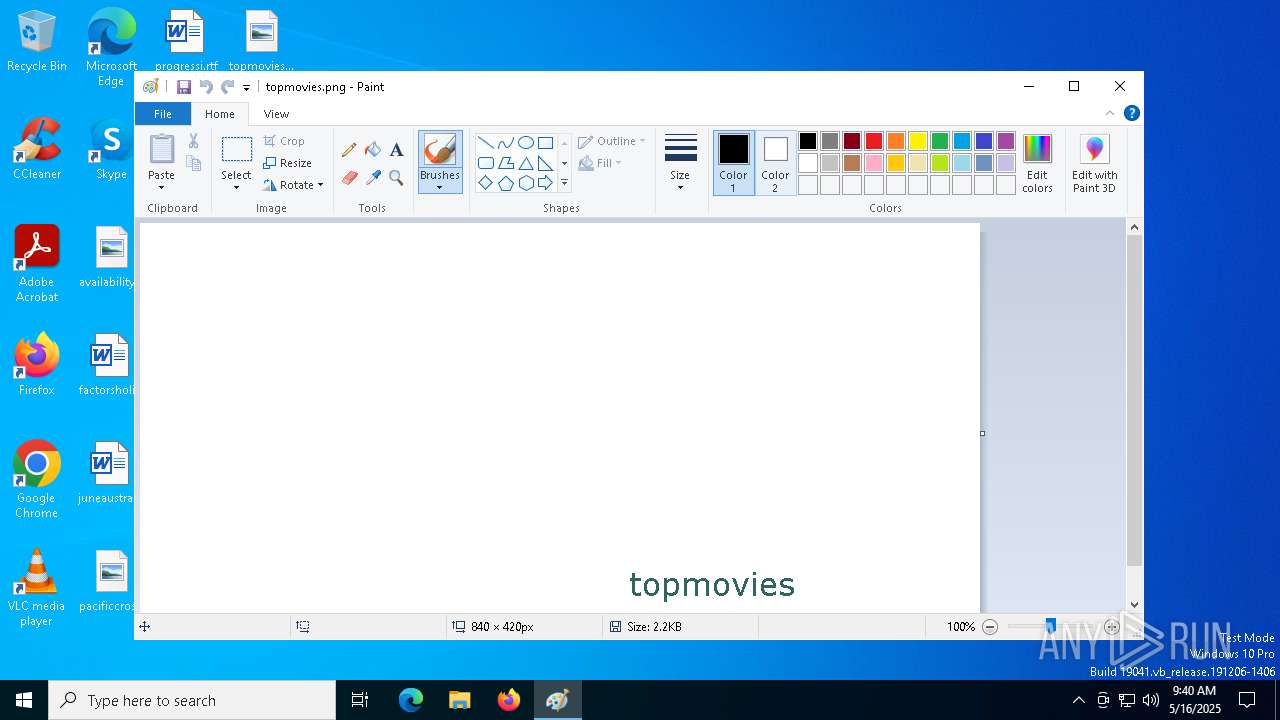Pick the green color swatch
This screenshot has height=720, width=1280.
(940, 141)
